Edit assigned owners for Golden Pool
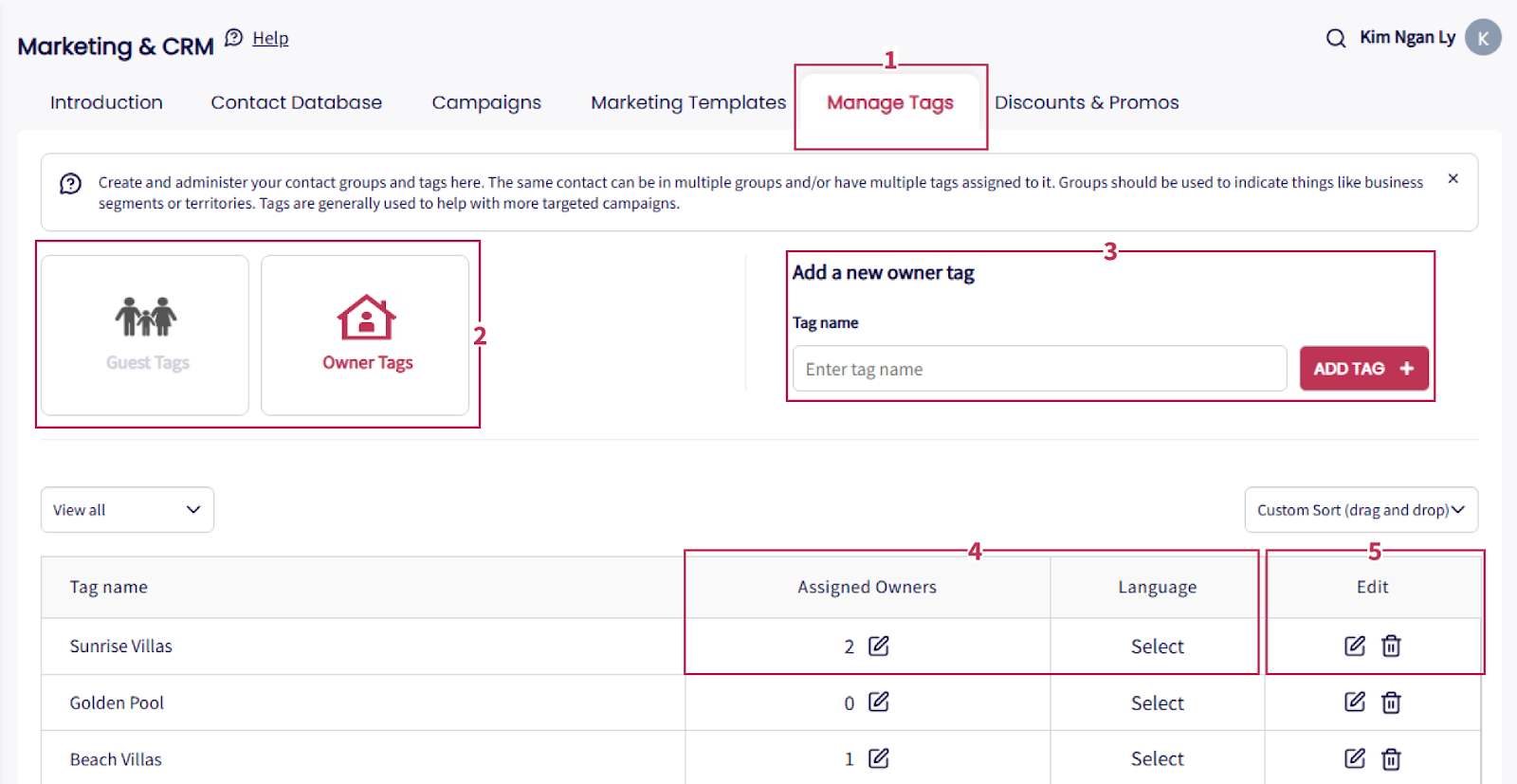Screen dimensions: 1517x784 pyautogui.click(x=879, y=702)
